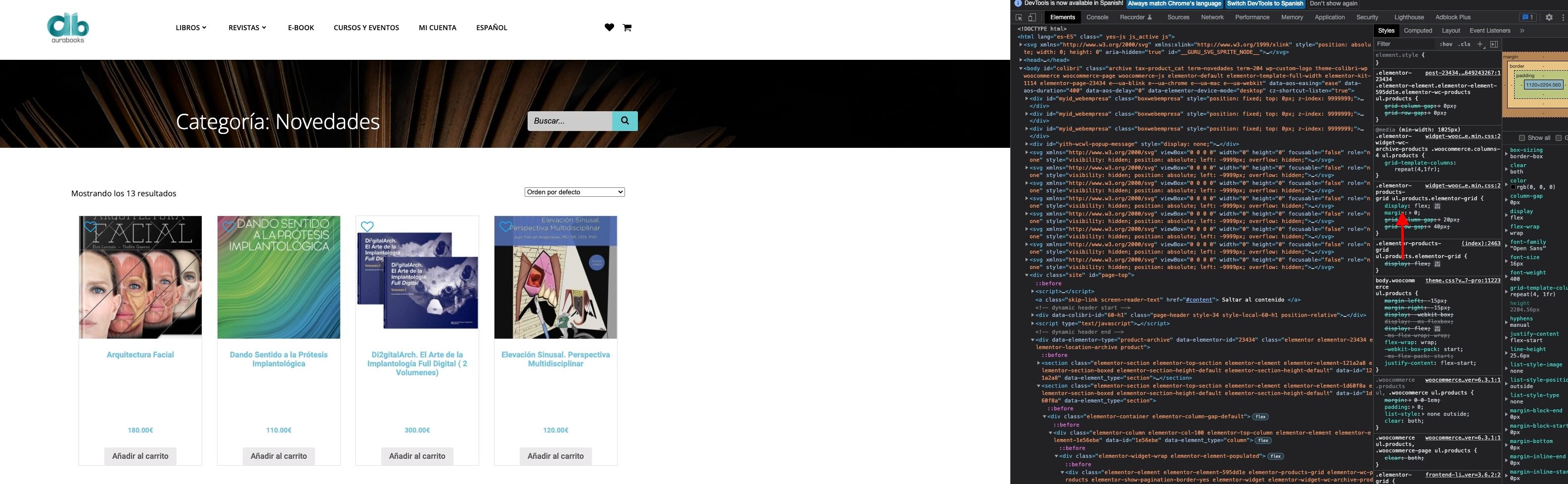Add Arquitectura Facial to cart

140,456
